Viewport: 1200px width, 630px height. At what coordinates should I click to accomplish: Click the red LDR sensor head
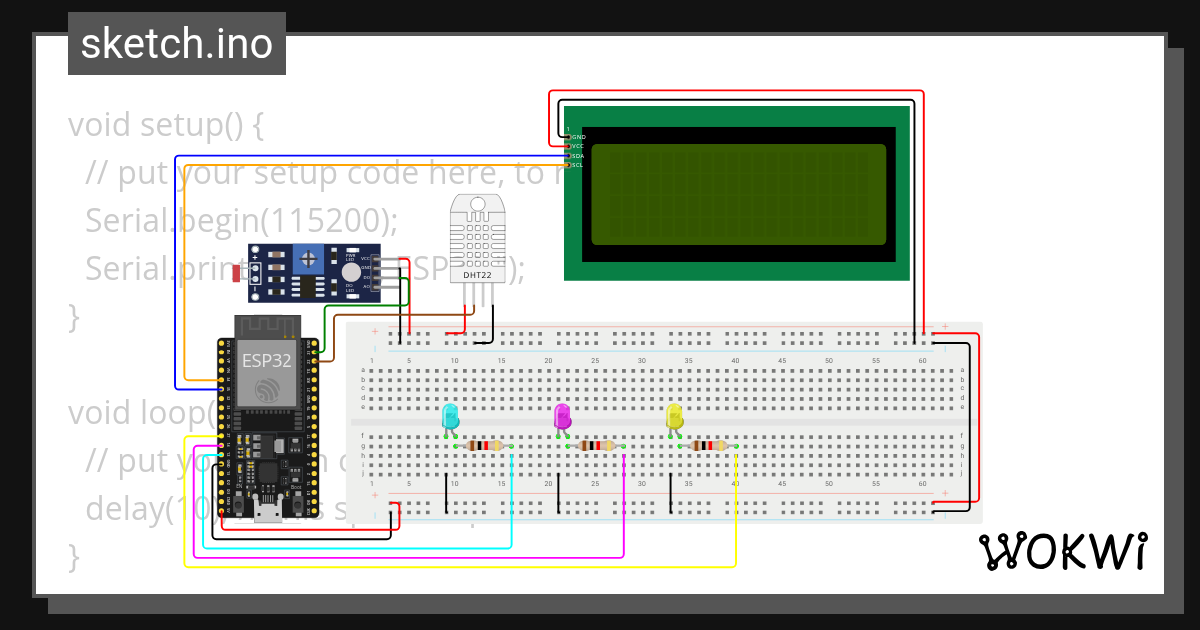[x=236, y=272]
